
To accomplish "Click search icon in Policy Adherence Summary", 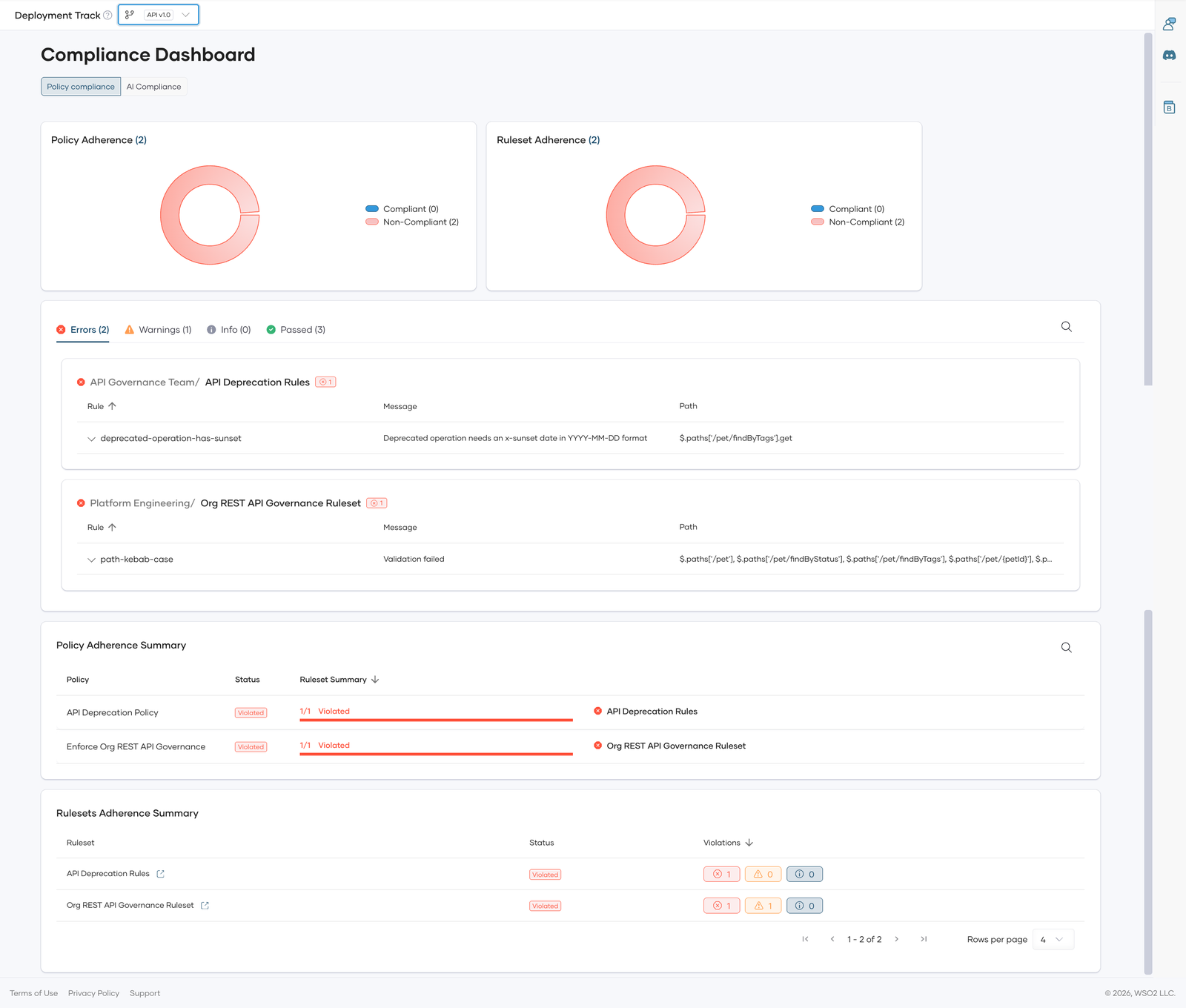I will 1066,648.
